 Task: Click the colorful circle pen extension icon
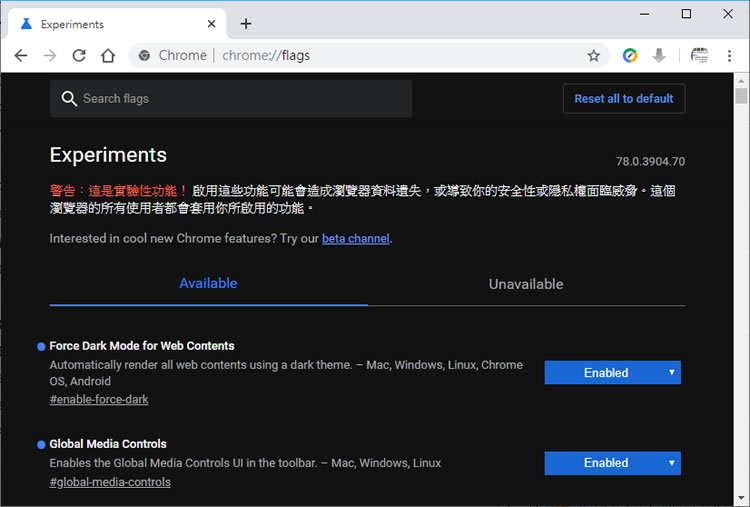click(x=630, y=56)
